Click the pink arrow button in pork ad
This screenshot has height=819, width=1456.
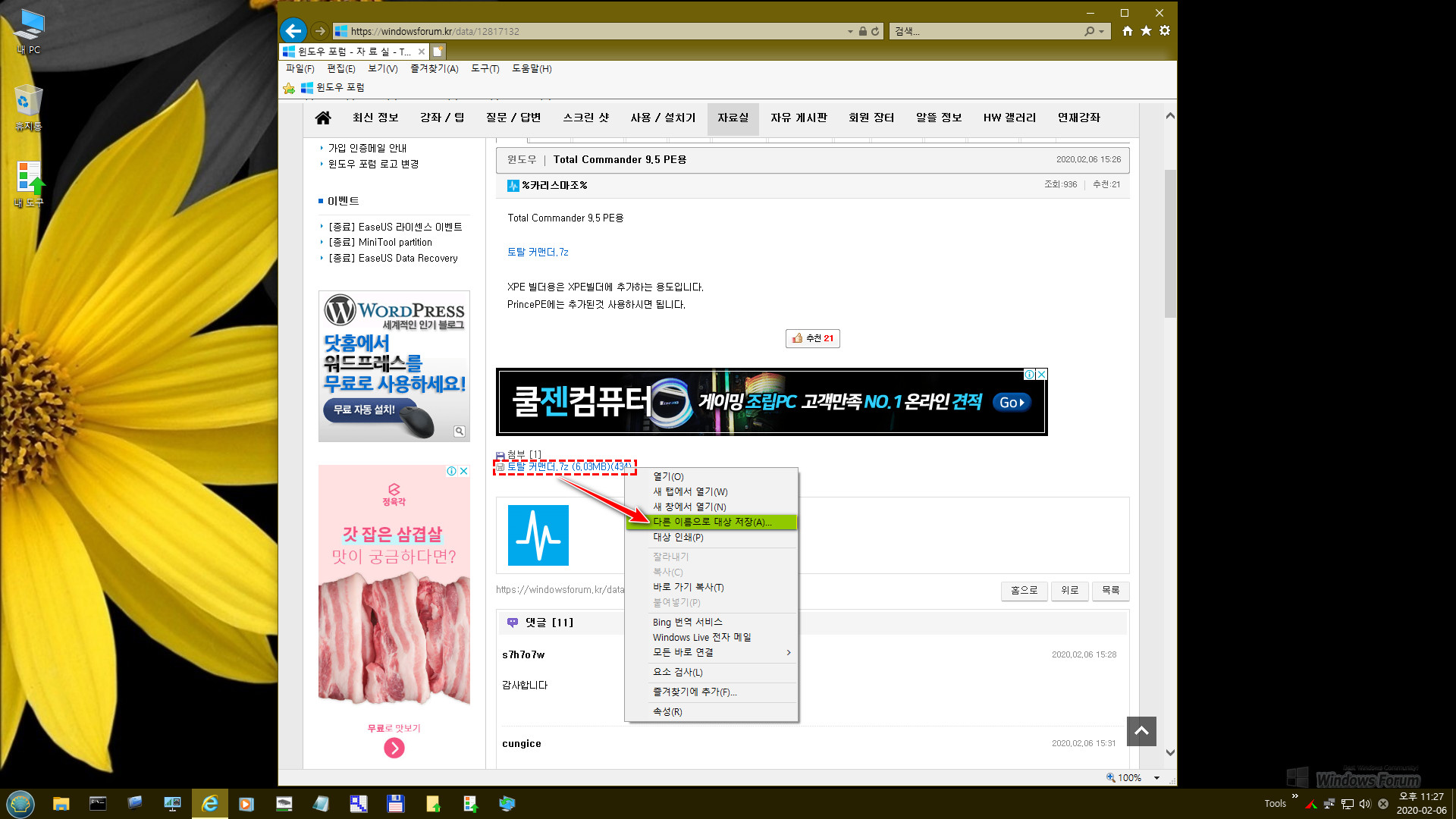click(394, 748)
